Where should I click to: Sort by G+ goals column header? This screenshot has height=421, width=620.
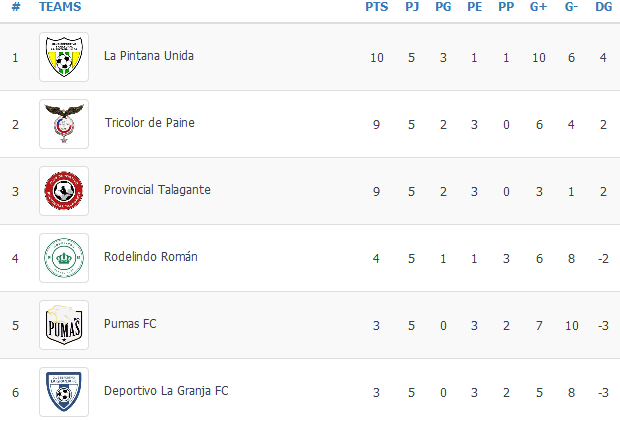[x=538, y=7]
